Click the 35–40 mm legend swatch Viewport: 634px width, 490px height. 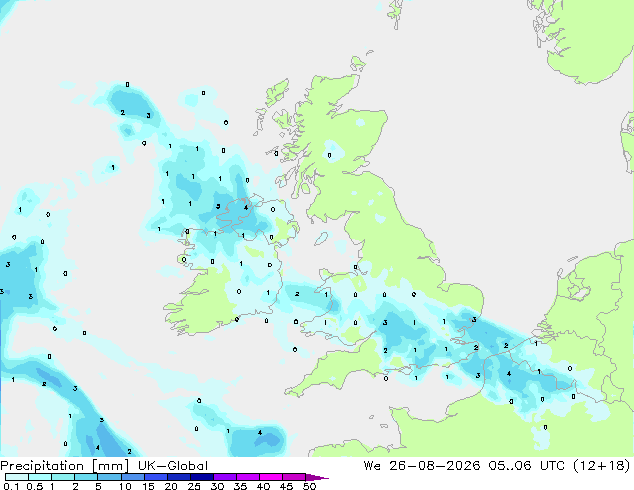[x=247, y=477]
